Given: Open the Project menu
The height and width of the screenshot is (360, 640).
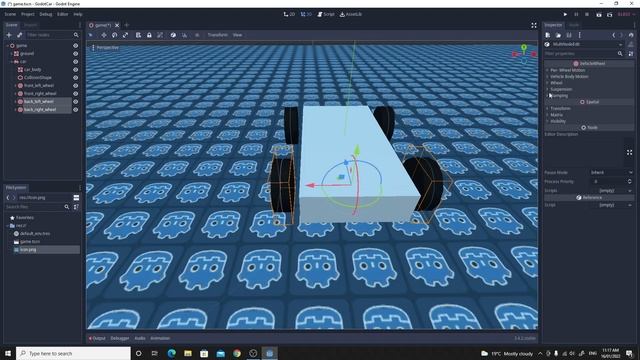Looking at the screenshot, I should click(28, 14).
